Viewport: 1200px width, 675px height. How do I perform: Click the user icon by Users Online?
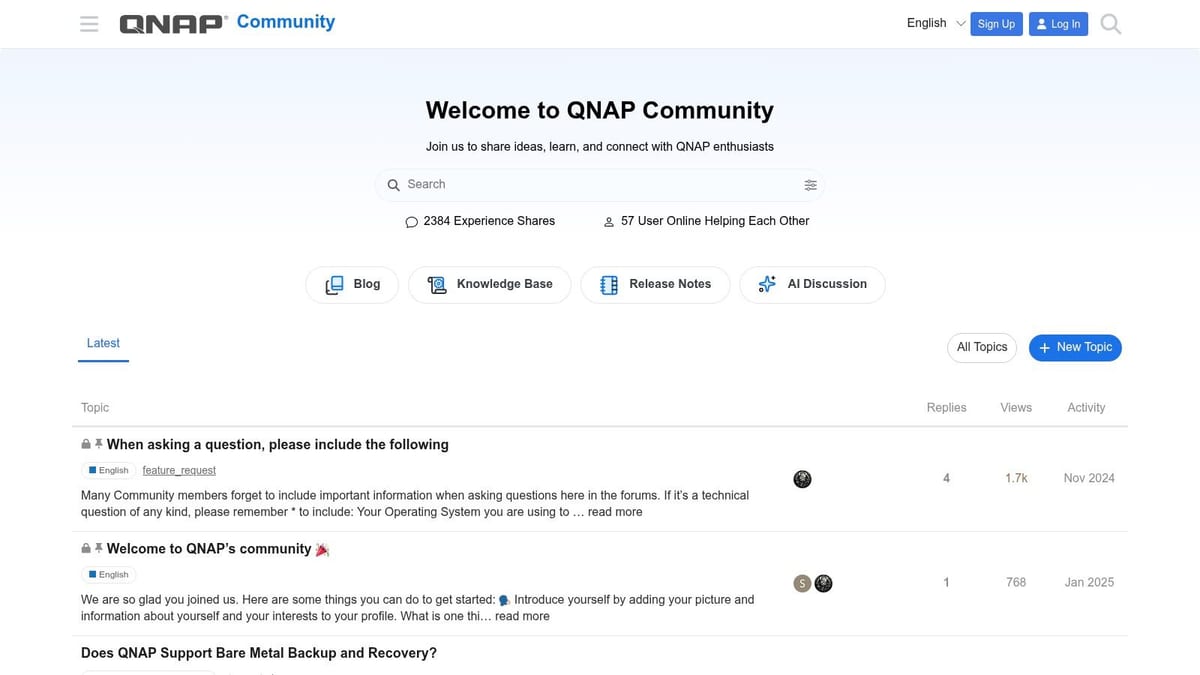609,222
